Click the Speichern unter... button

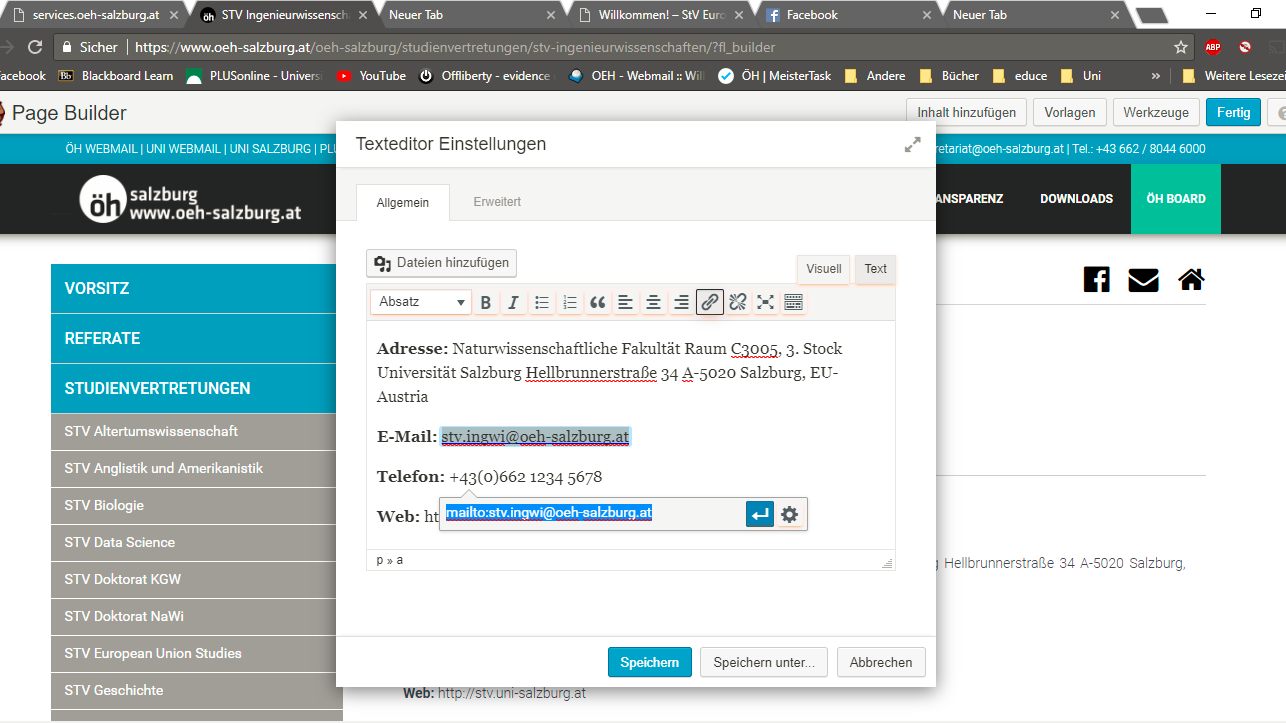coord(764,662)
